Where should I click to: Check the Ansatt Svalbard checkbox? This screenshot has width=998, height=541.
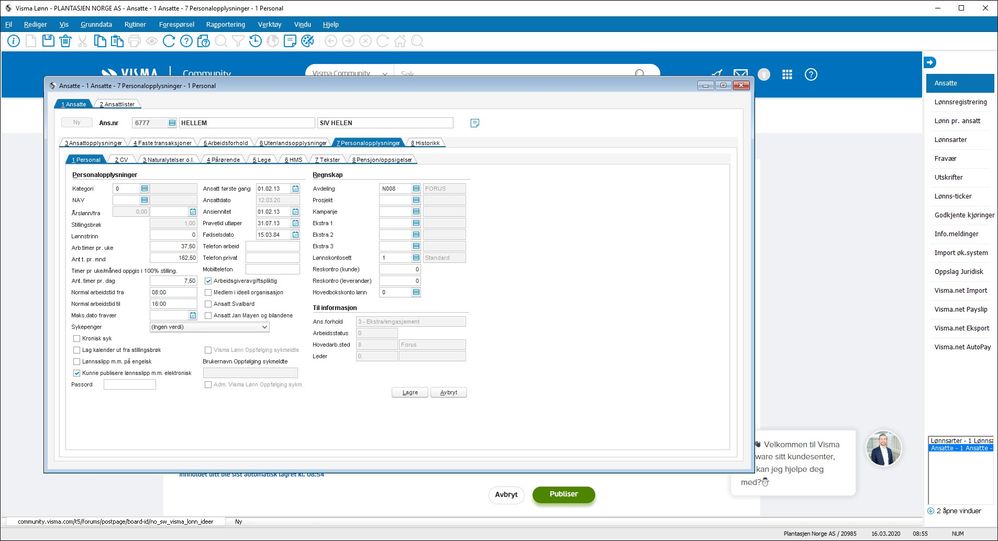pos(208,304)
